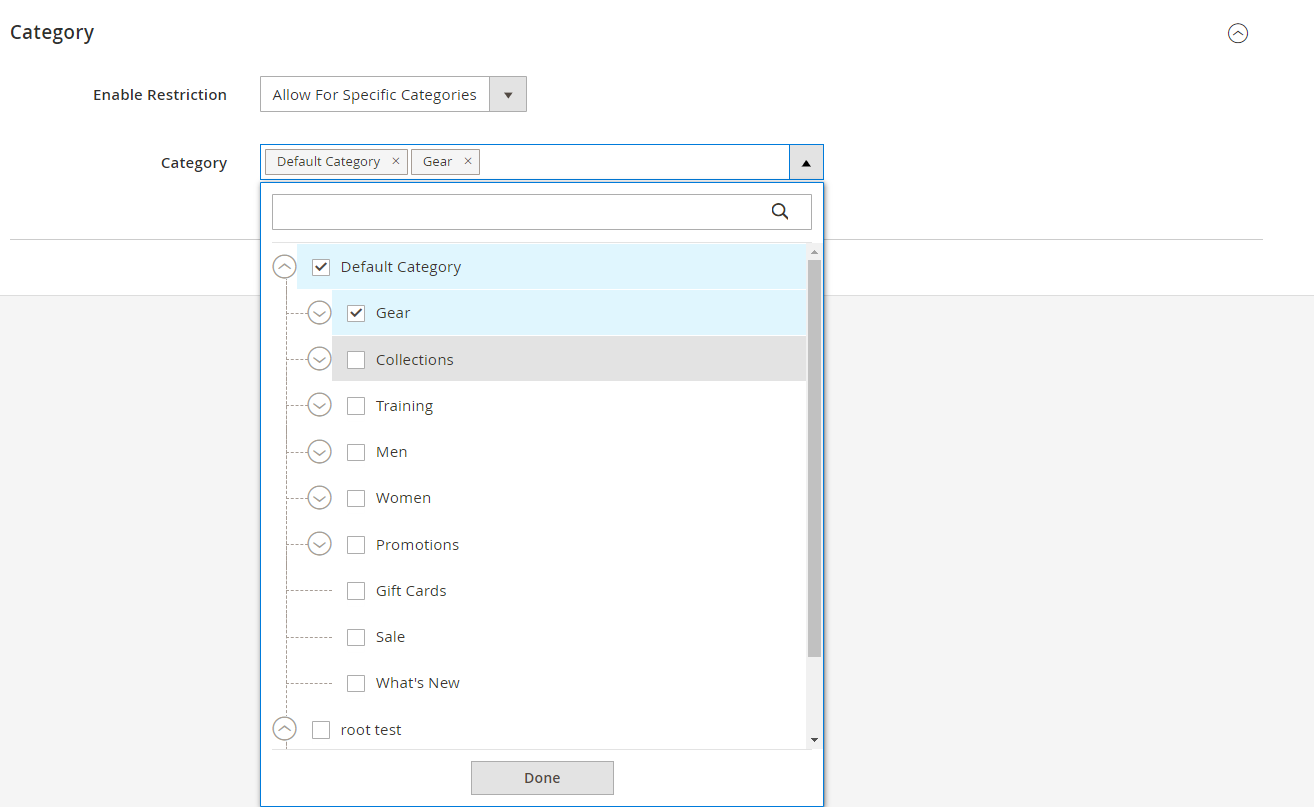
Task: Expand the Women subcategory arrow
Action: pyautogui.click(x=319, y=498)
